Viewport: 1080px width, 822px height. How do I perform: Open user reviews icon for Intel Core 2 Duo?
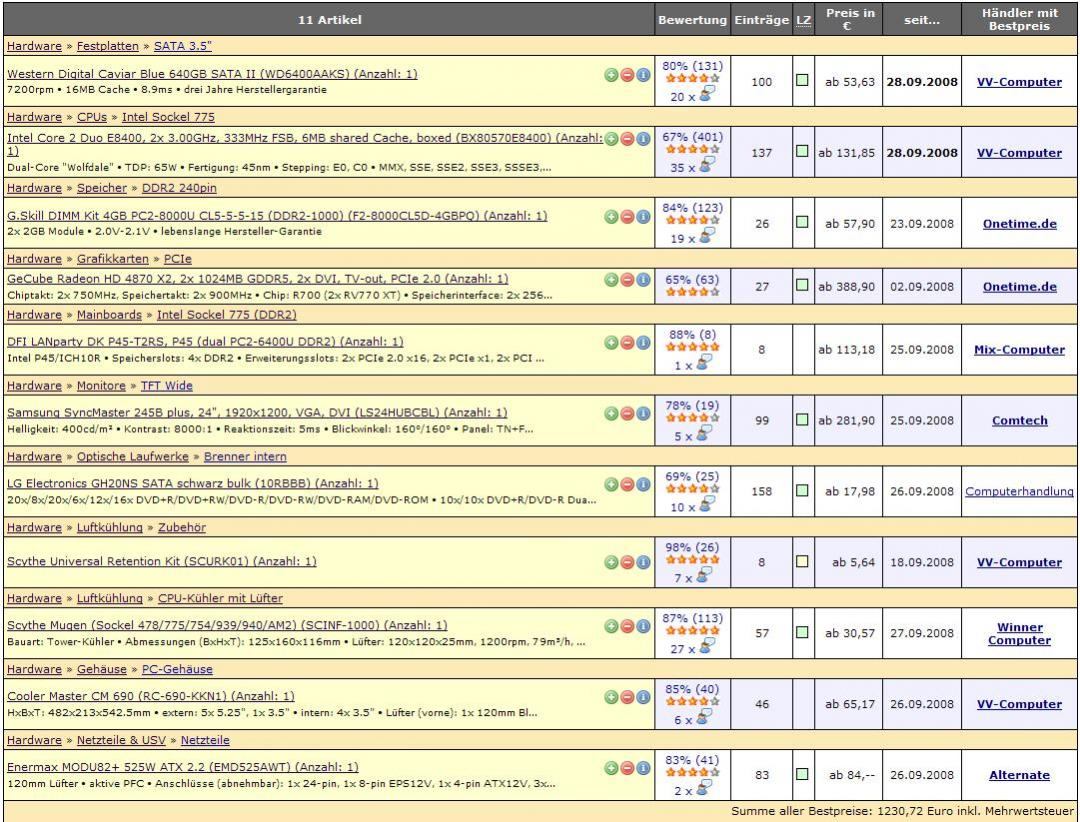click(707, 165)
